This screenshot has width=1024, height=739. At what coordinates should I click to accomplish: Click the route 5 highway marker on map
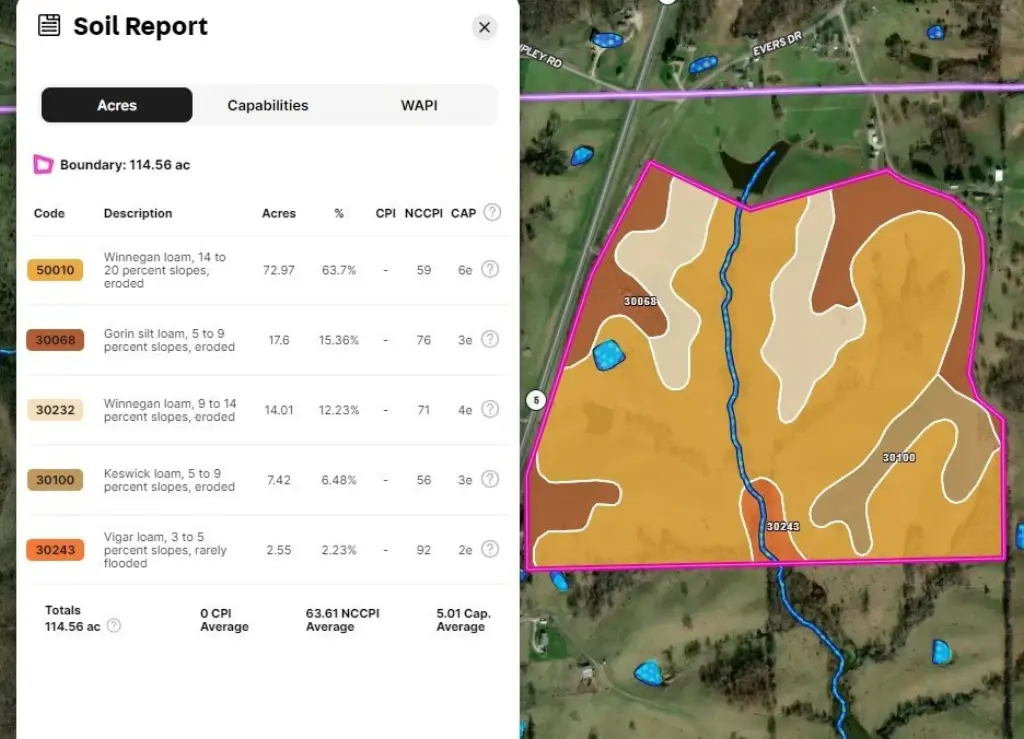coord(536,401)
